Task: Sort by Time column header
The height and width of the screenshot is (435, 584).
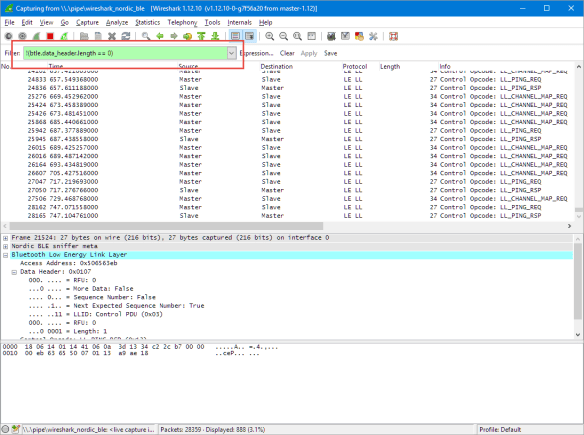Action: (56, 66)
